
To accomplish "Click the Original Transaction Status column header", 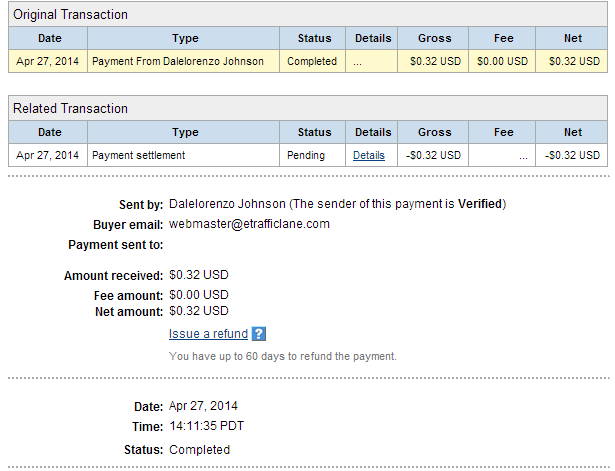I will click(x=313, y=38).
